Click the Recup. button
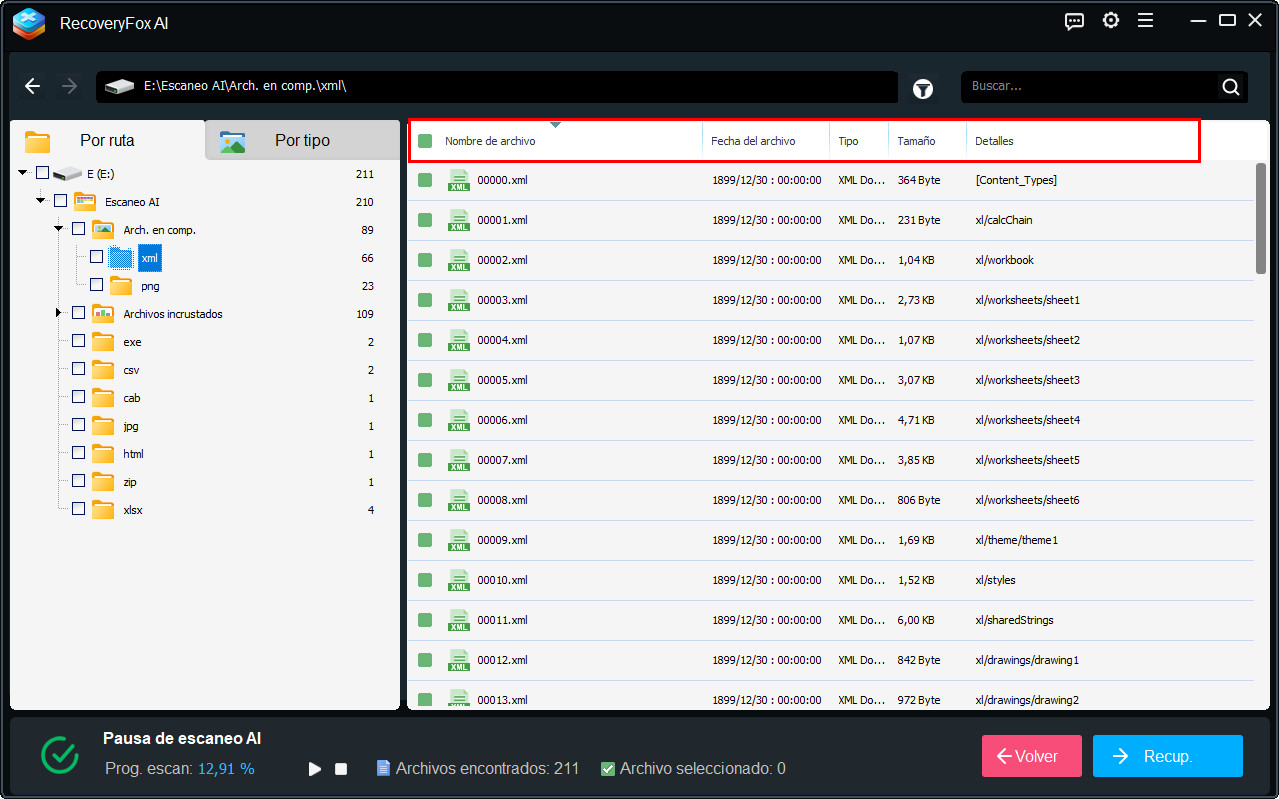Image resolution: width=1279 pixels, height=799 pixels. pos(1167,756)
